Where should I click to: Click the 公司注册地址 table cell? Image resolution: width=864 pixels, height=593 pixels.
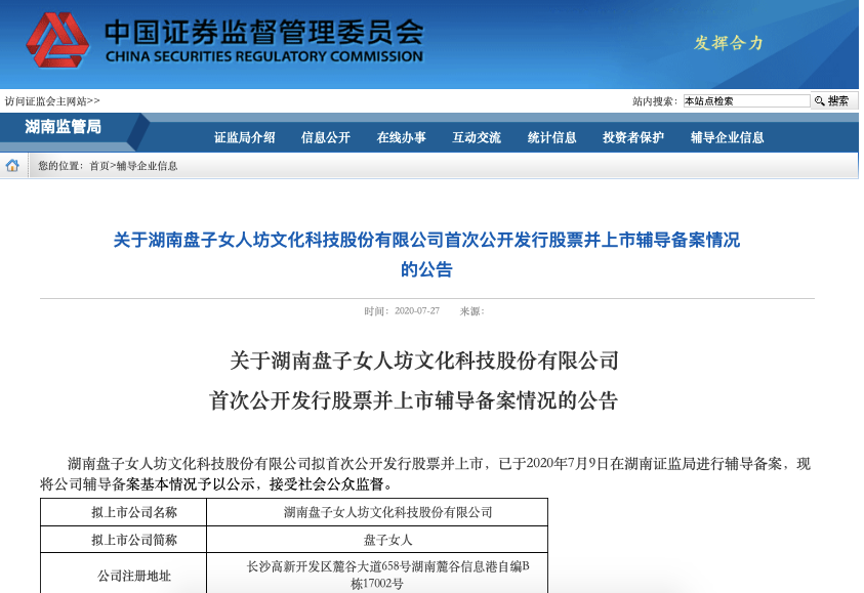(123, 574)
